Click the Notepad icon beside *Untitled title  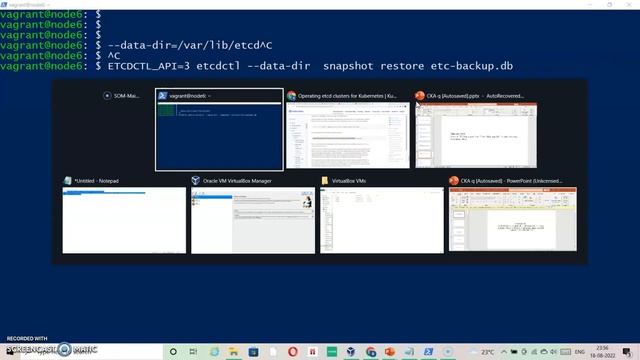point(68,181)
